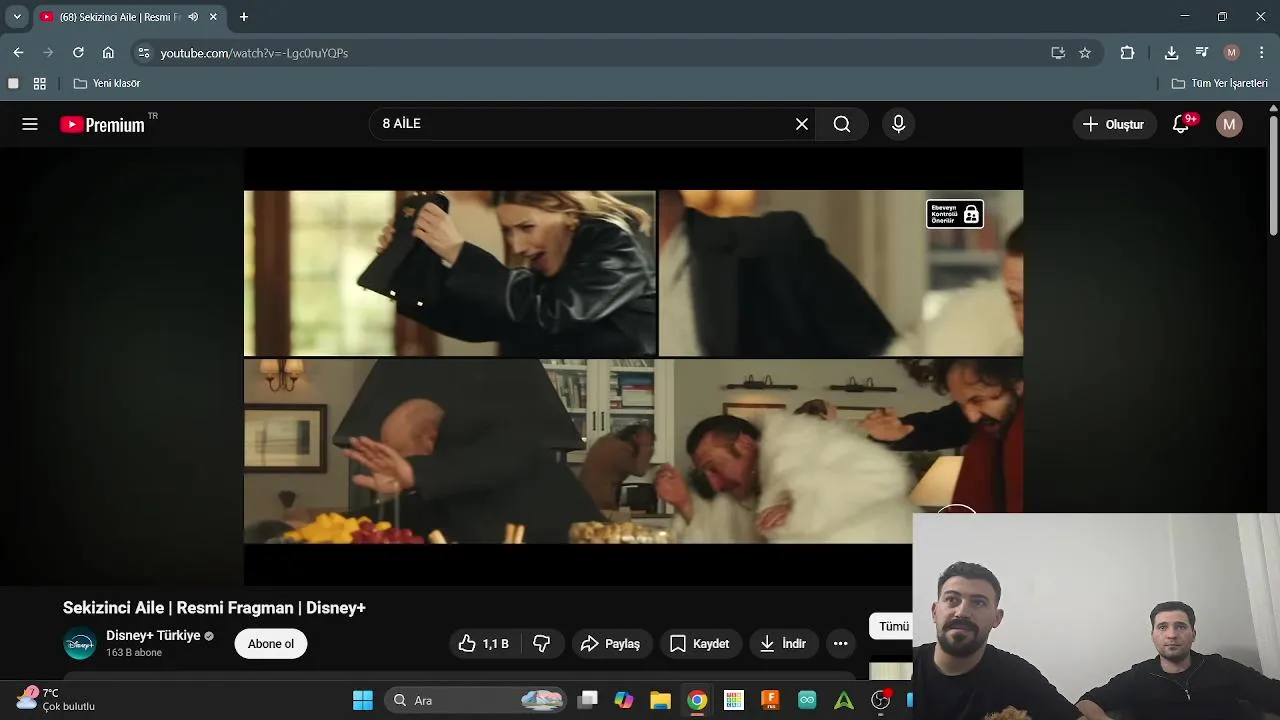Open Arduino IDE taskbar icon
Viewport: 1280px width, 720px height.
tap(807, 700)
